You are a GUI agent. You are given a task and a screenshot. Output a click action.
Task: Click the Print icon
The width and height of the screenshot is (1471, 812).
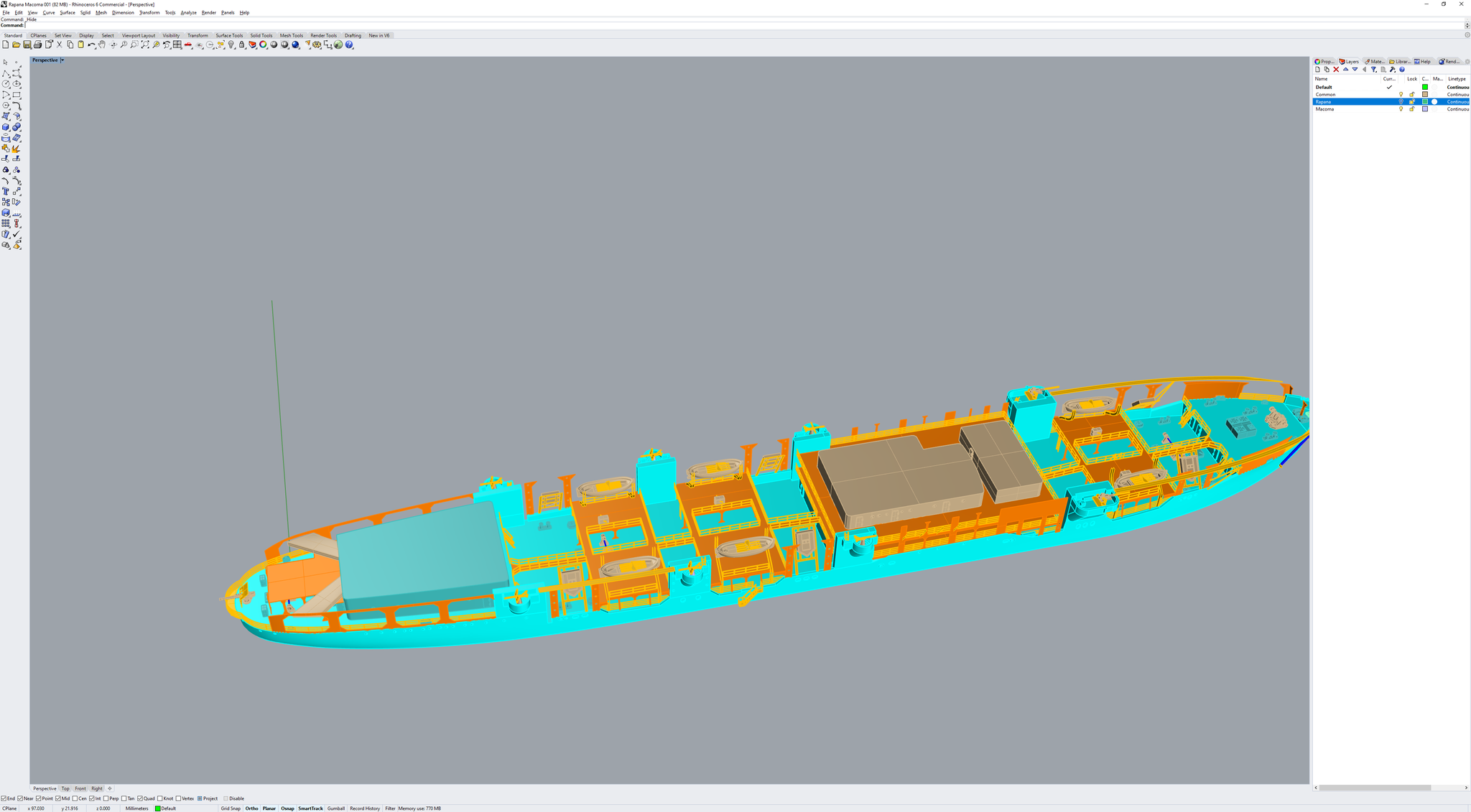coord(37,45)
